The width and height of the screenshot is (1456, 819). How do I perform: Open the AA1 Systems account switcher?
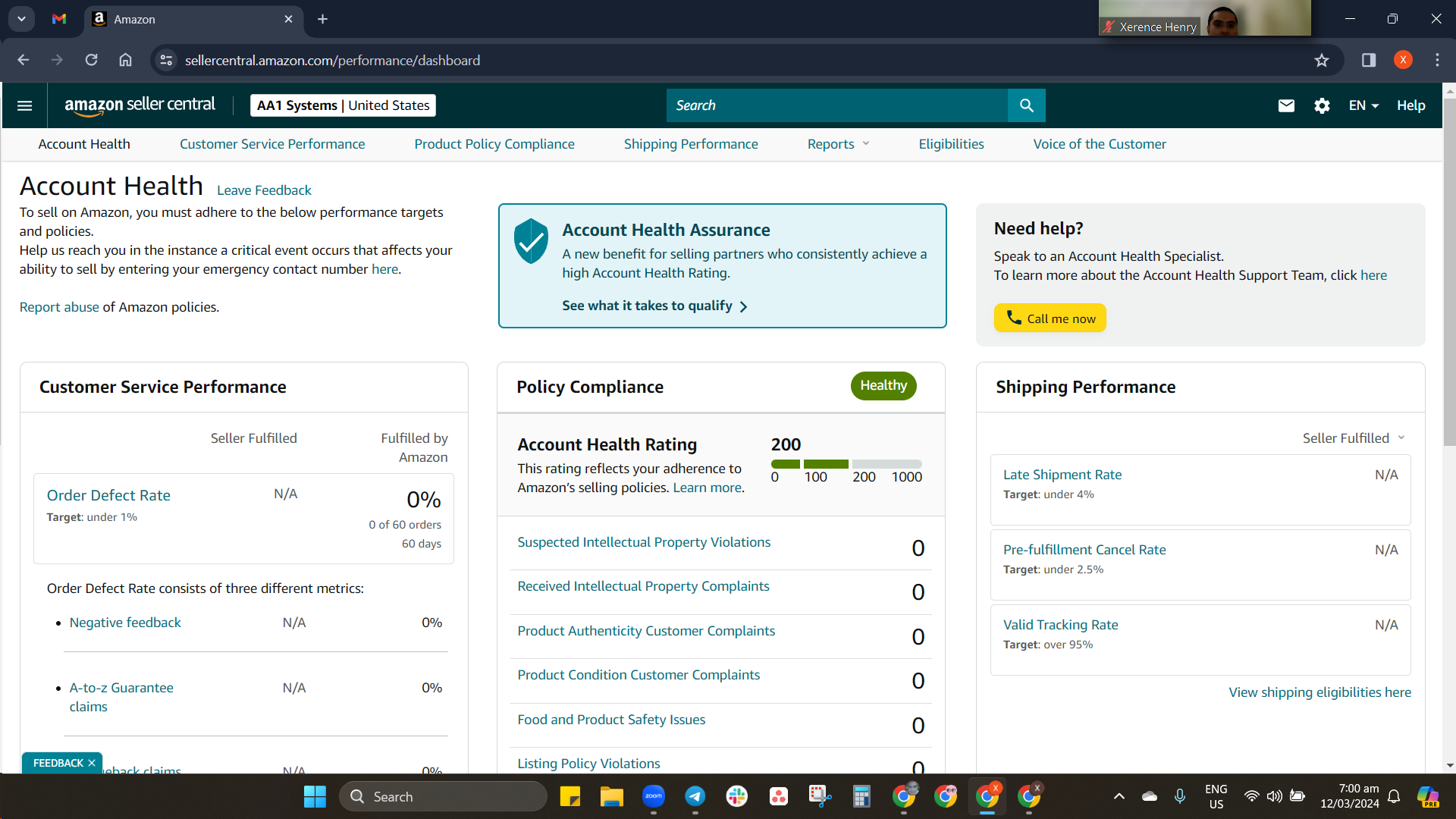click(x=343, y=105)
